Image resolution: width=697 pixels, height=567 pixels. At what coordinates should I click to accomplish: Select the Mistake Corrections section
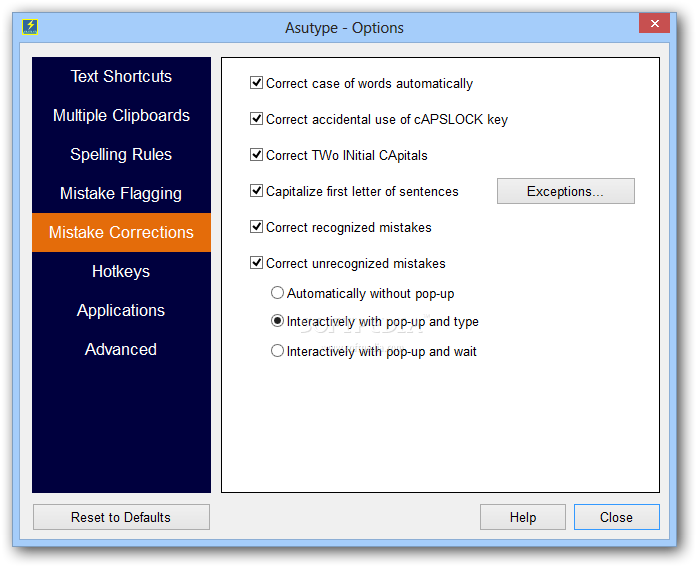(121, 232)
